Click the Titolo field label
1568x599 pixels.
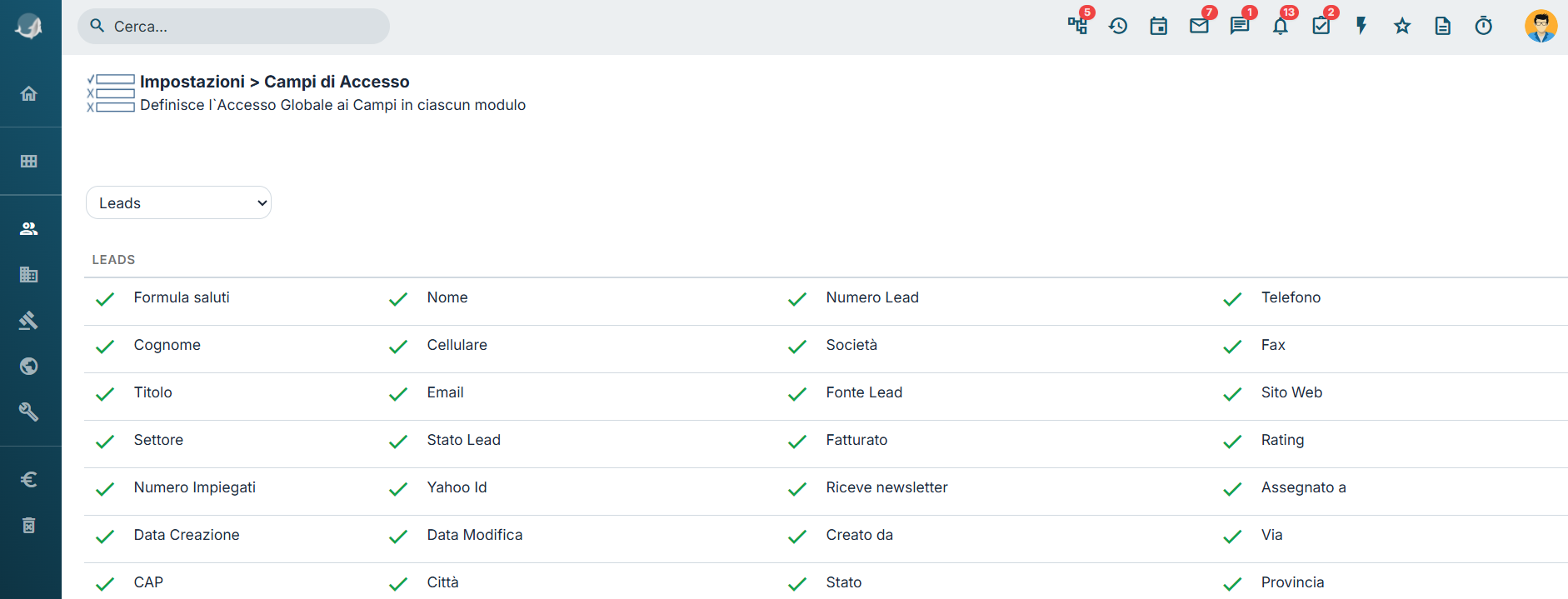tap(153, 392)
